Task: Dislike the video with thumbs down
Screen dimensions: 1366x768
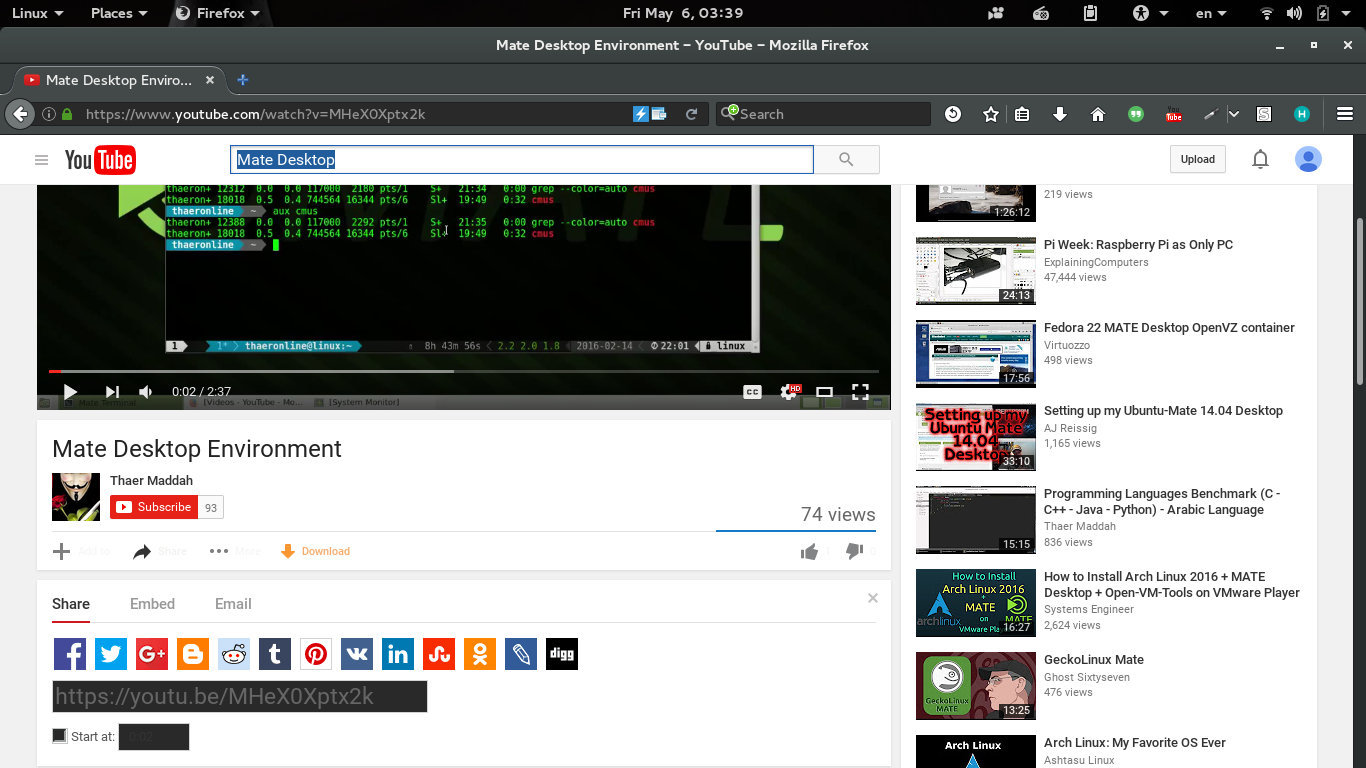Action: pos(854,551)
